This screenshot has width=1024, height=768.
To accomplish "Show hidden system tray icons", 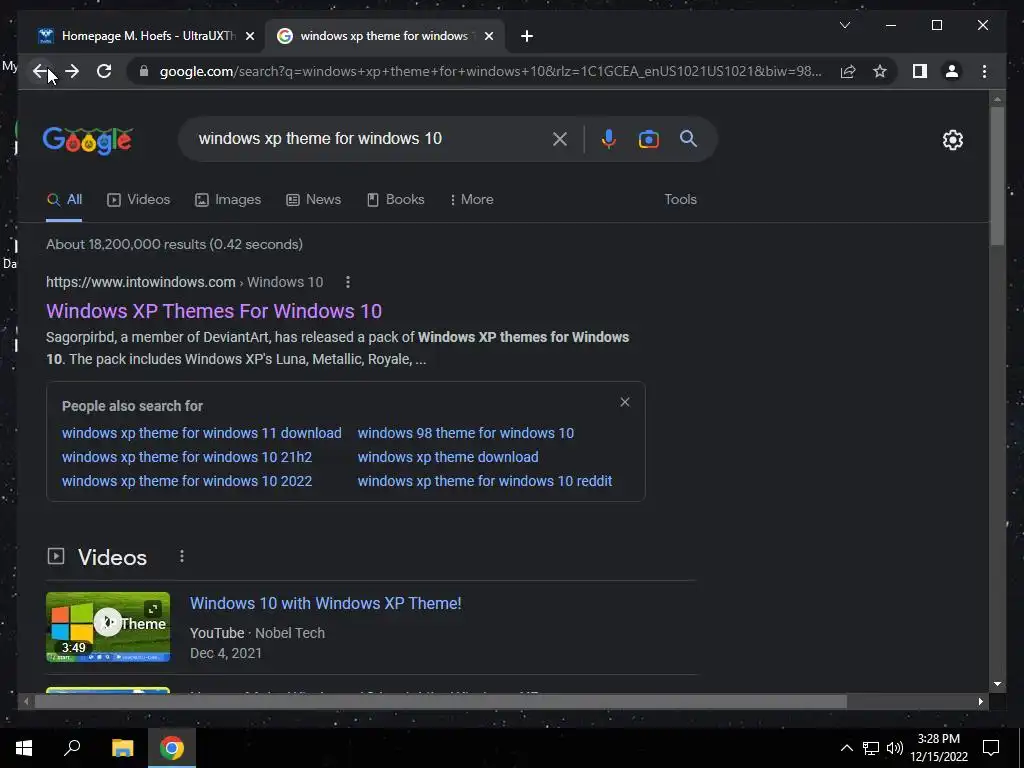I will pyautogui.click(x=846, y=748).
